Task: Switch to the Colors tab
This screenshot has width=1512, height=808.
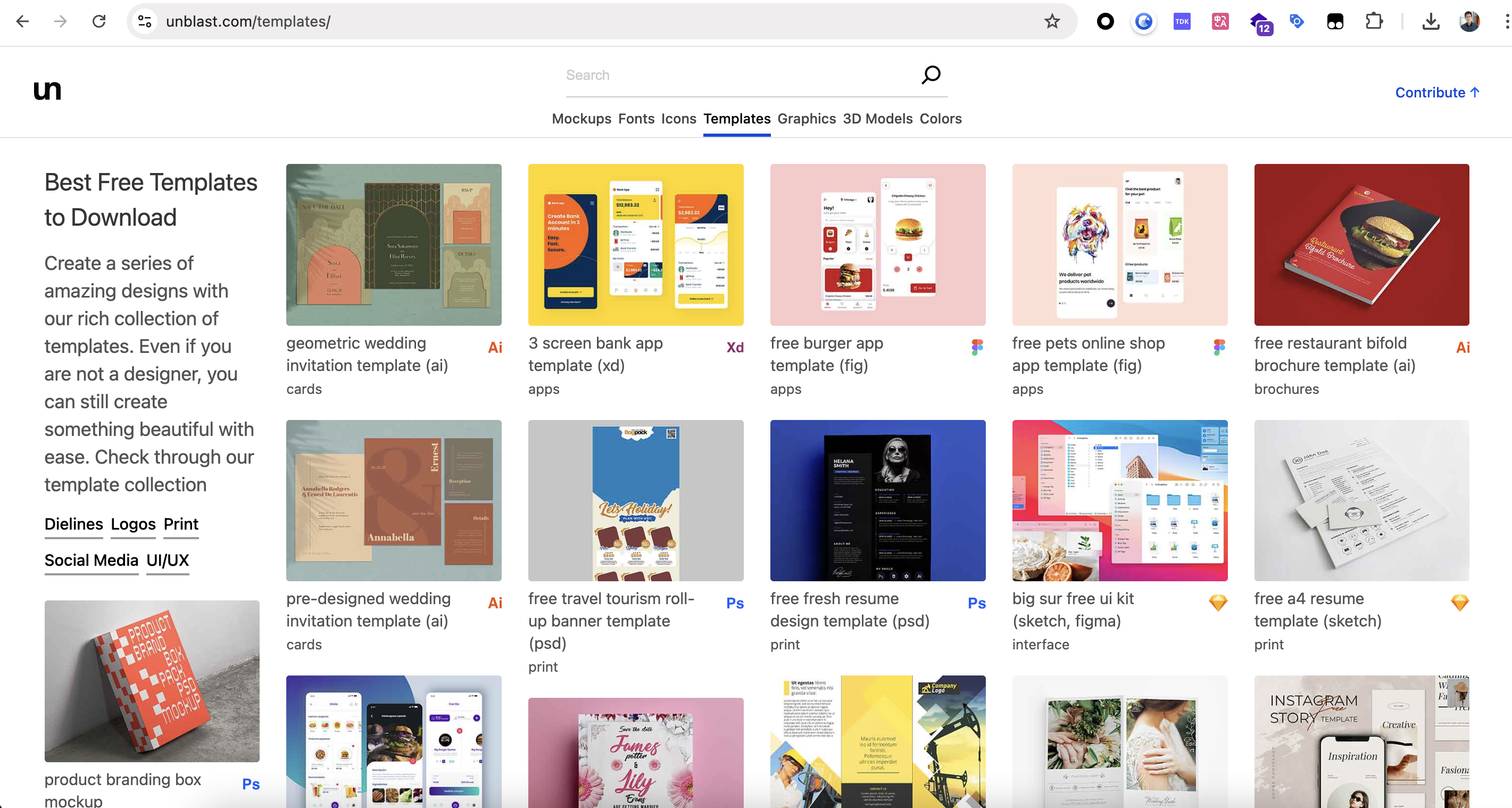Action: point(940,119)
